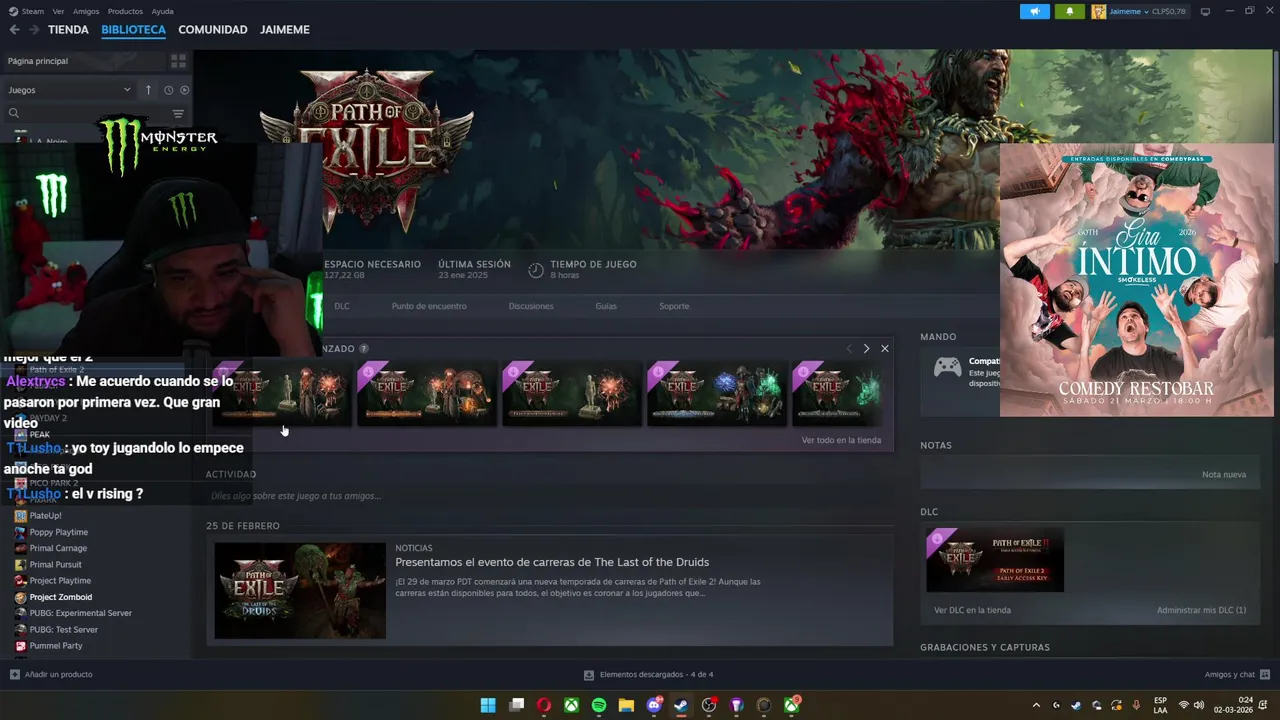Switch to the JAIMEME profile tab
Screen dimensions: 1280x720
[x=285, y=30]
